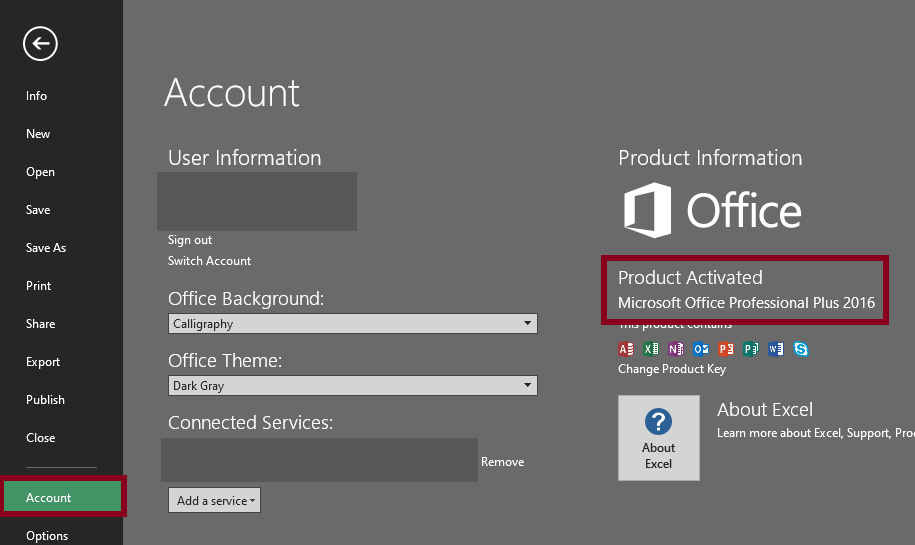Click the OneNote app icon

pyautogui.click(x=676, y=349)
